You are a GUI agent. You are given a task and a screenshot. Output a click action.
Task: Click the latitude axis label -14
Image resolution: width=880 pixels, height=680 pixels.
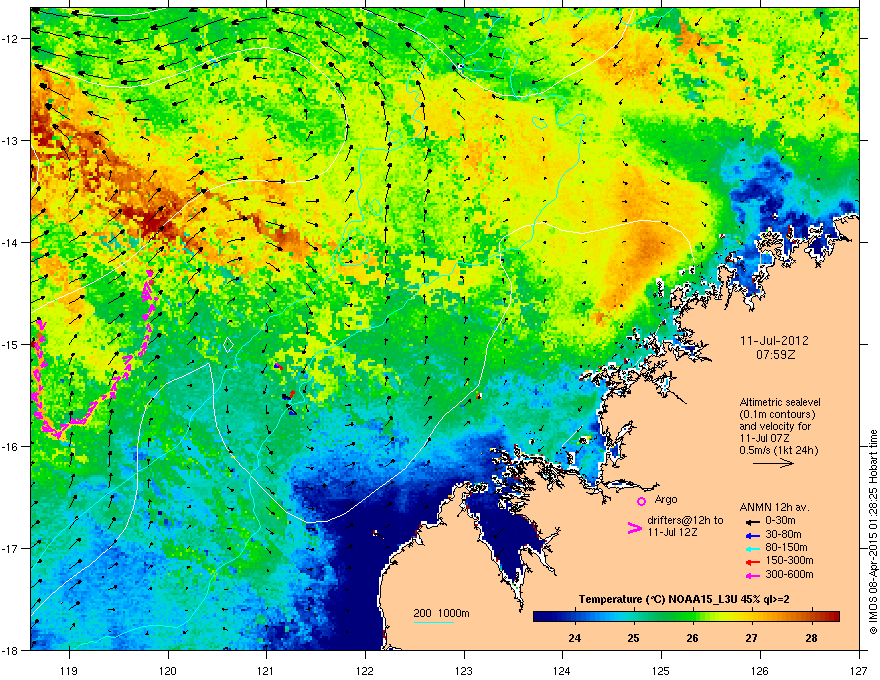(x=11, y=243)
